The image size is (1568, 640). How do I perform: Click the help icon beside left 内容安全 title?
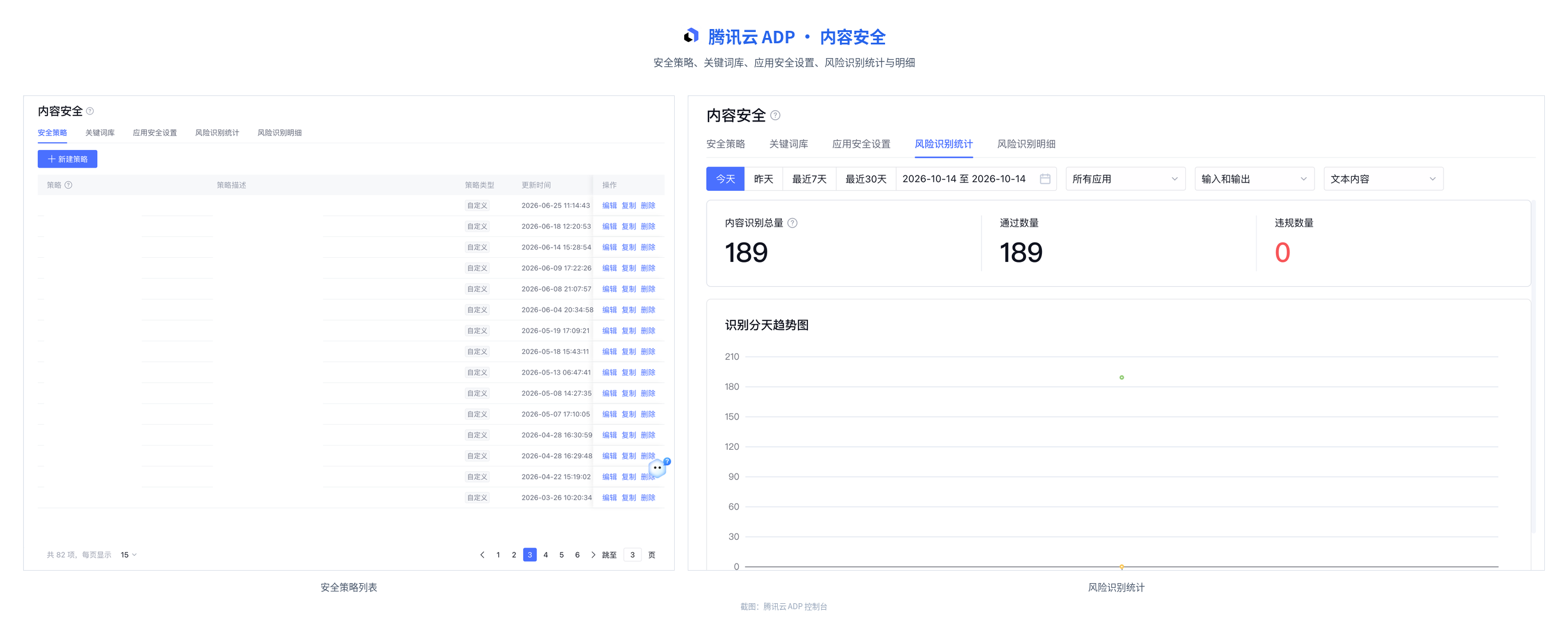[90, 111]
